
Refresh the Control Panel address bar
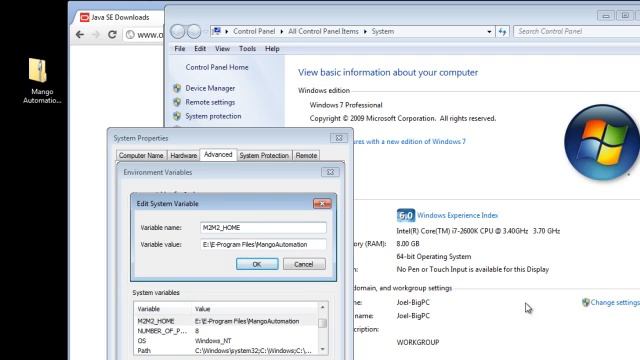[502, 31]
